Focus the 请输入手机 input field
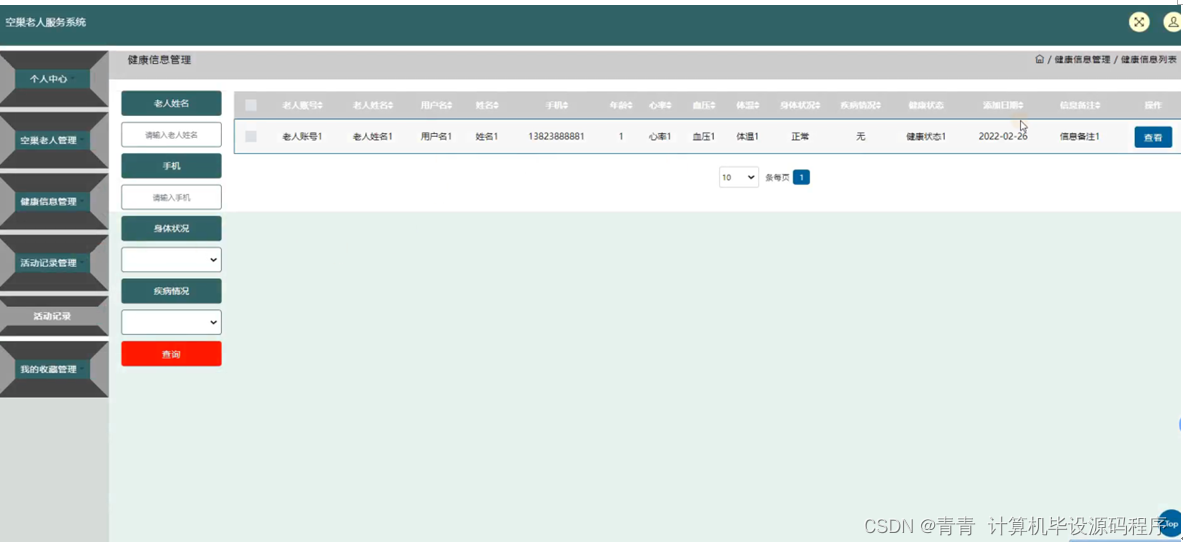This screenshot has width=1183, height=545. 171,197
